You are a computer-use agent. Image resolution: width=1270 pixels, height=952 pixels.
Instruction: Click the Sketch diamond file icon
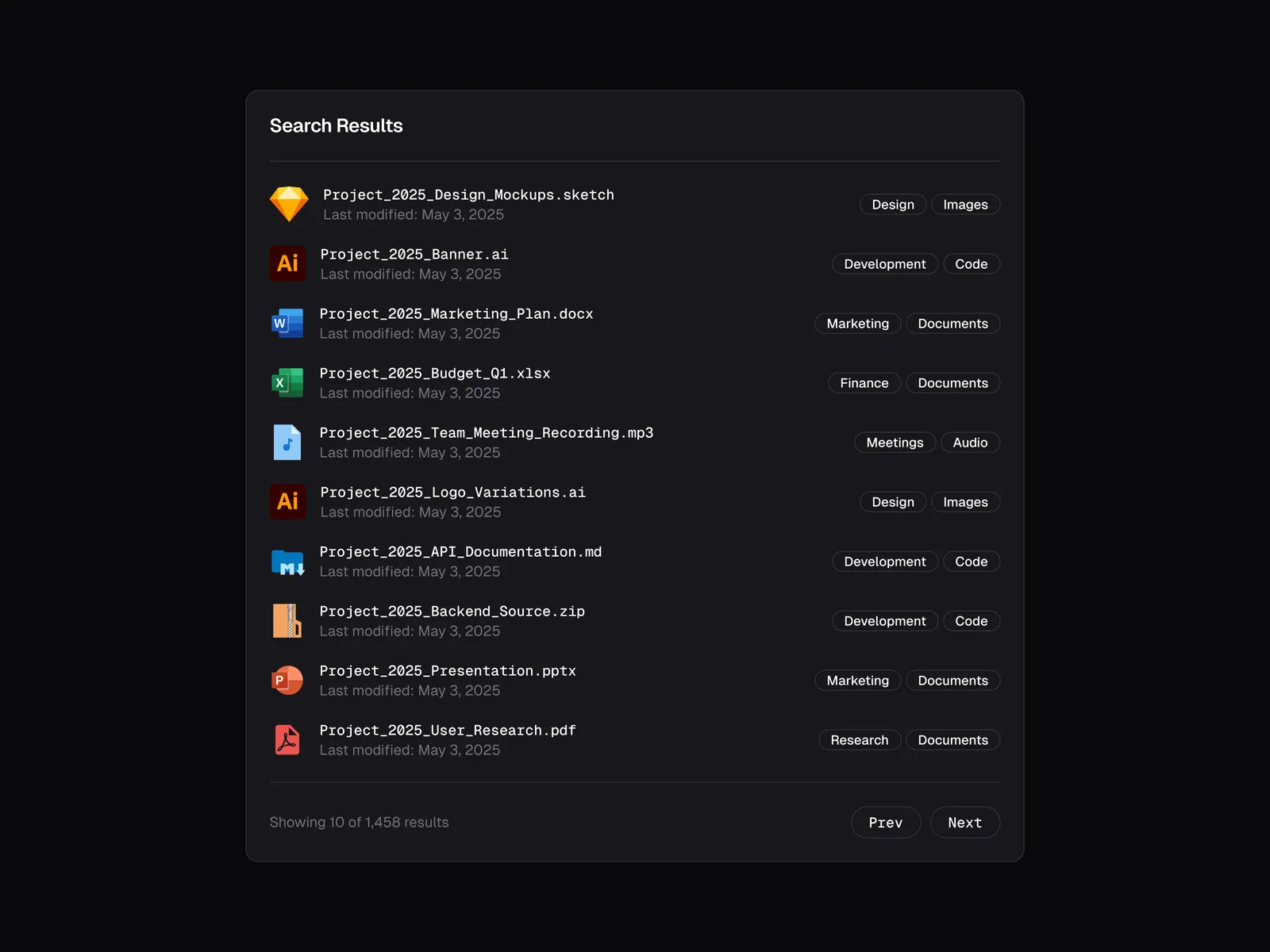click(289, 205)
